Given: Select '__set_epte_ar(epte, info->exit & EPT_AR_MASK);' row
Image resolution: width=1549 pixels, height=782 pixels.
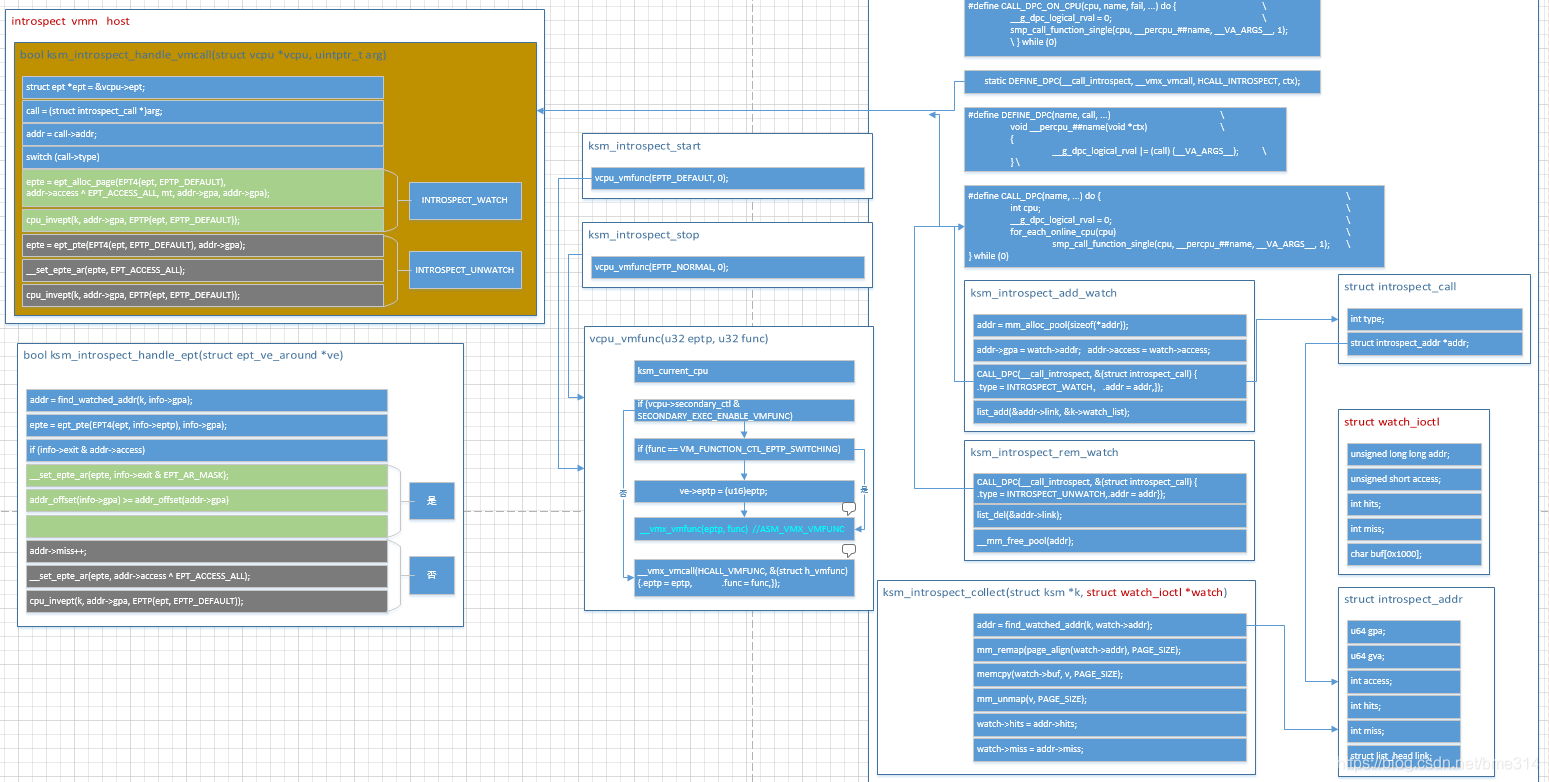Looking at the screenshot, I should [x=207, y=475].
